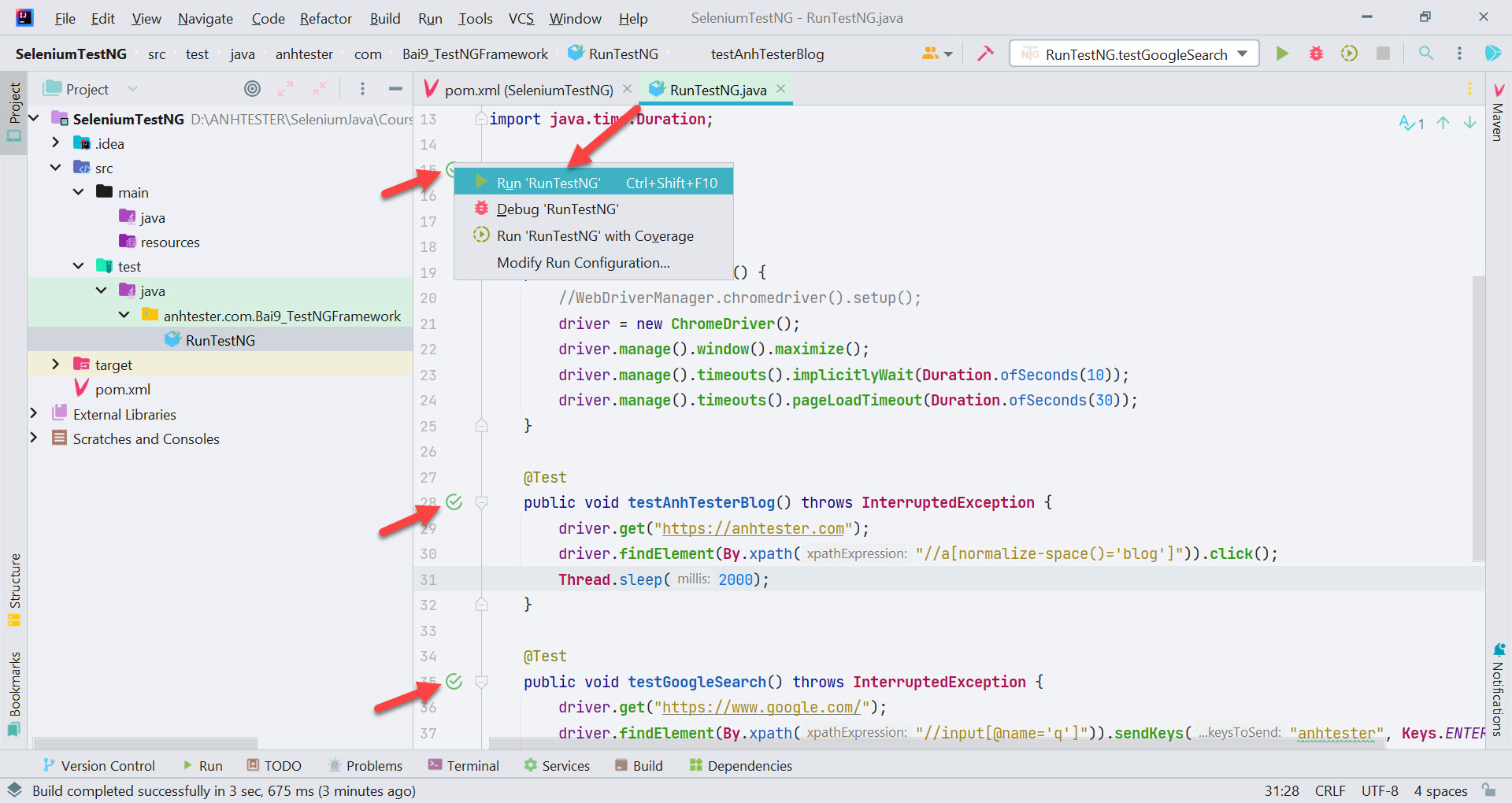
Task: Expand Scratches and Consoles node
Action: point(34,438)
